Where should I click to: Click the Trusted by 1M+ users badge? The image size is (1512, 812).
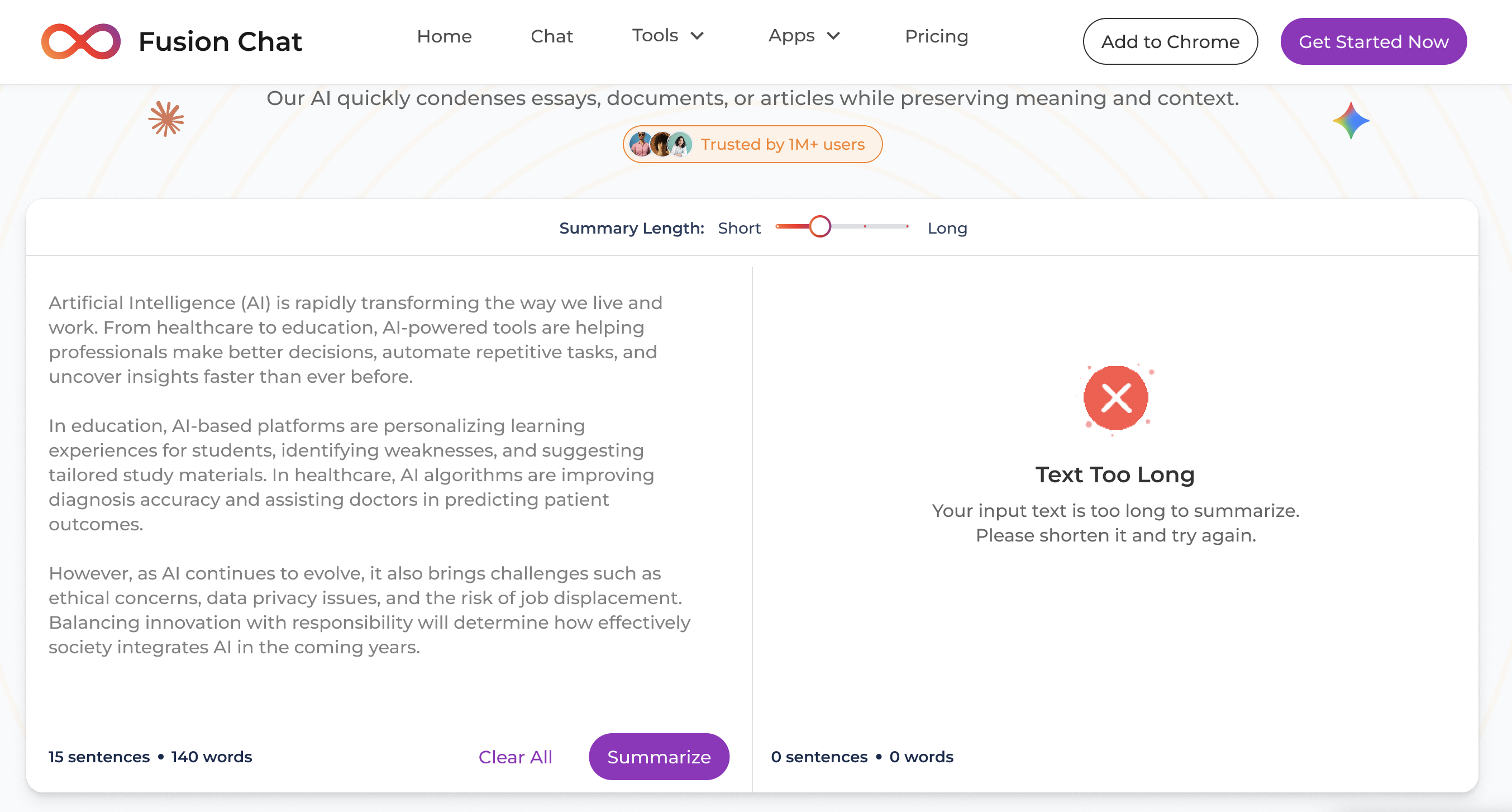[782, 144]
